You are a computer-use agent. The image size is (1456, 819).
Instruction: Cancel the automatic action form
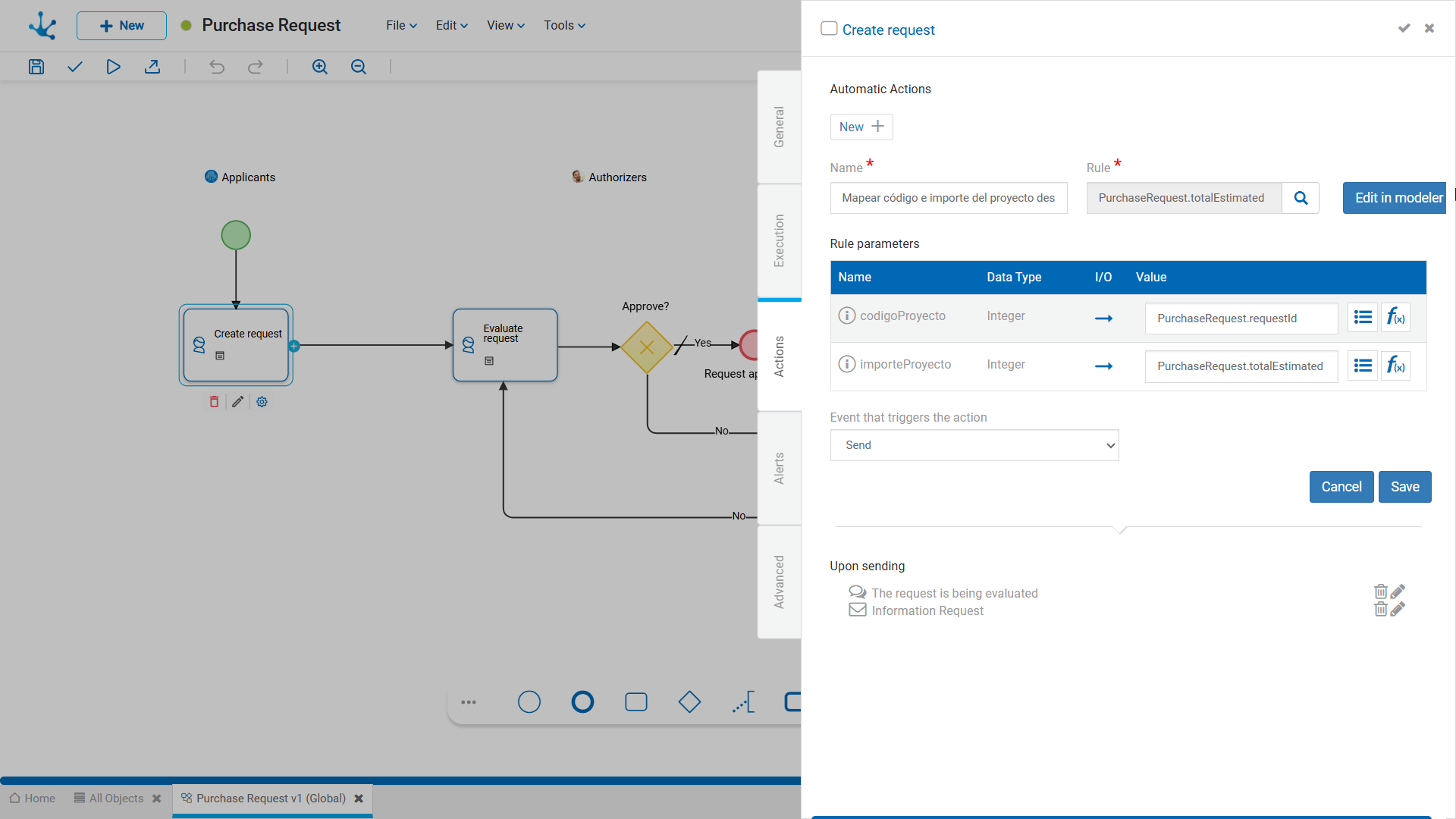click(x=1341, y=487)
